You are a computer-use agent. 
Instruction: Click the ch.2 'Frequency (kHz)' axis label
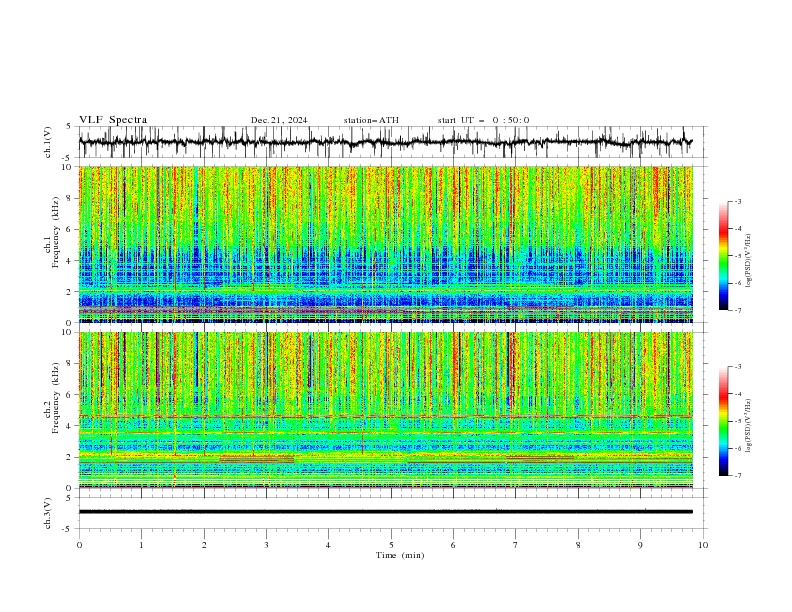tap(56, 398)
